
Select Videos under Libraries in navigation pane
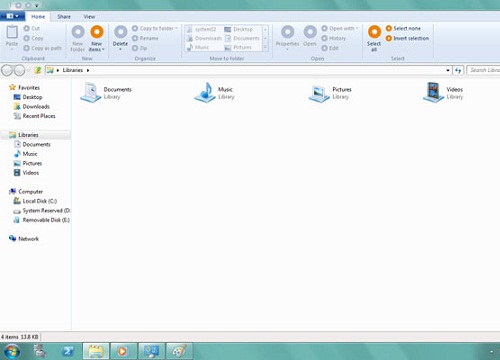point(26,173)
